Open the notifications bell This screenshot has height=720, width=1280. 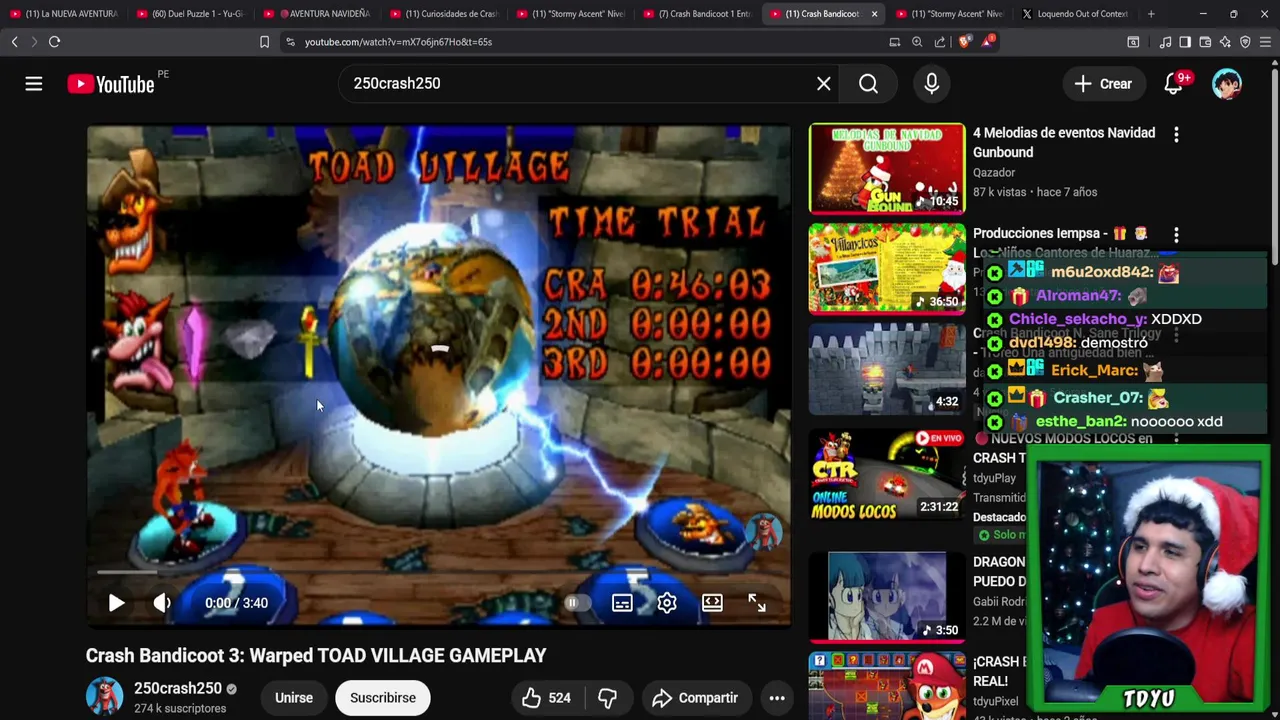pyautogui.click(x=1174, y=84)
